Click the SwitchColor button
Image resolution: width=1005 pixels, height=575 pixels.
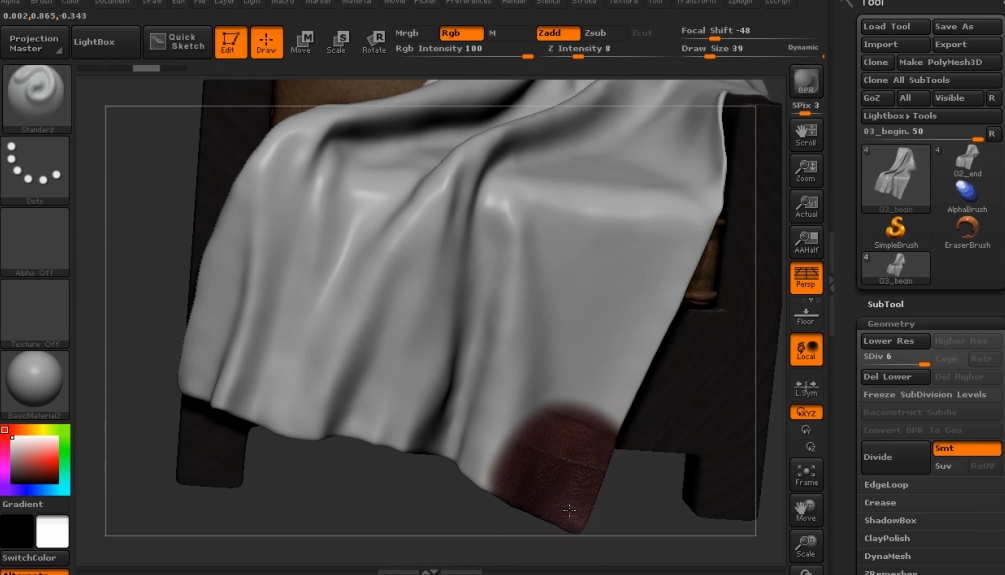(35, 558)
